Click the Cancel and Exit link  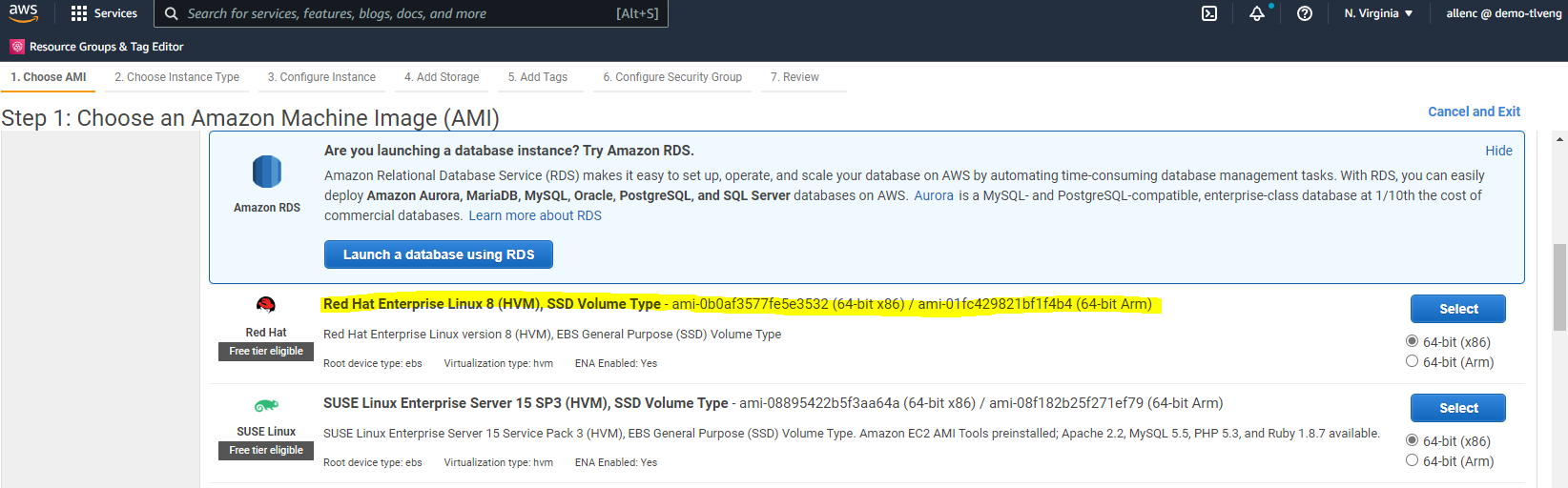1474,112
